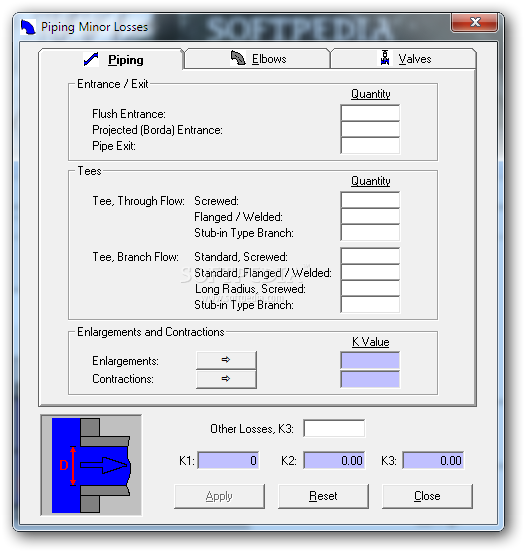This screenshot has height=552, width=525.
Task: Click the 'Long Radius, Screwed:' label
Action: click(250, 289)
